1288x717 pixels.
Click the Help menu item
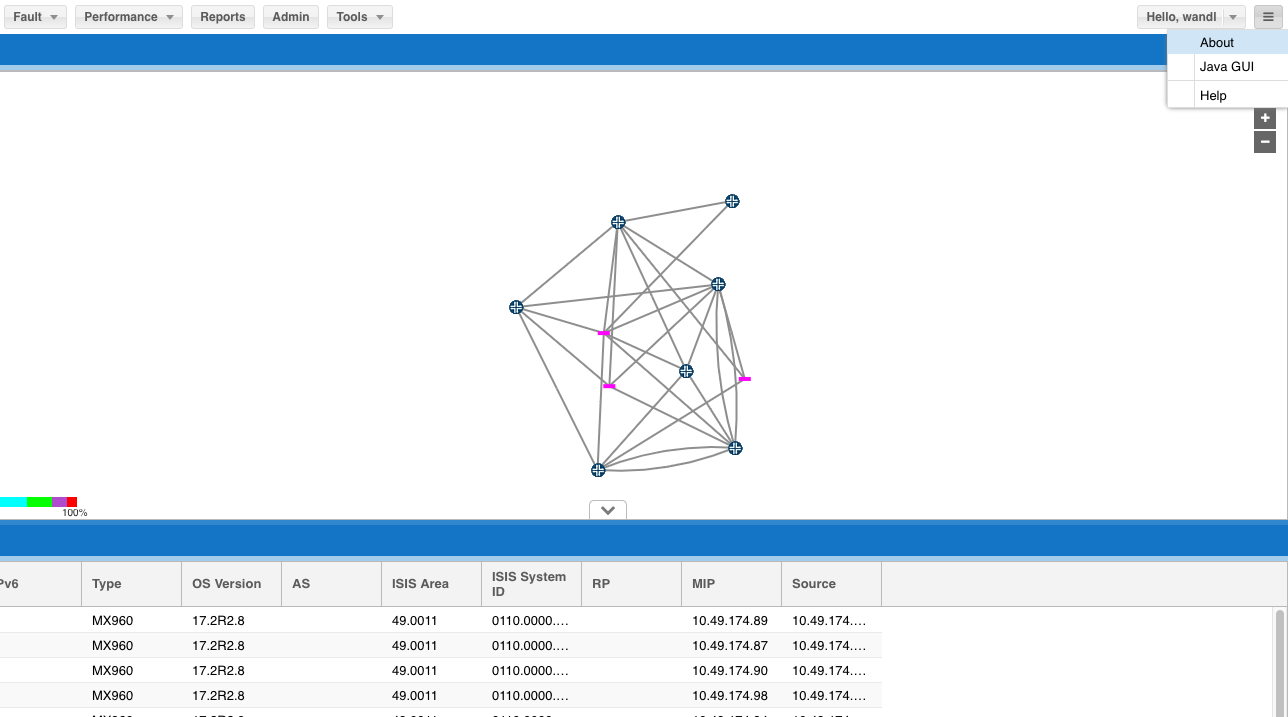(x=1213, y=96)
